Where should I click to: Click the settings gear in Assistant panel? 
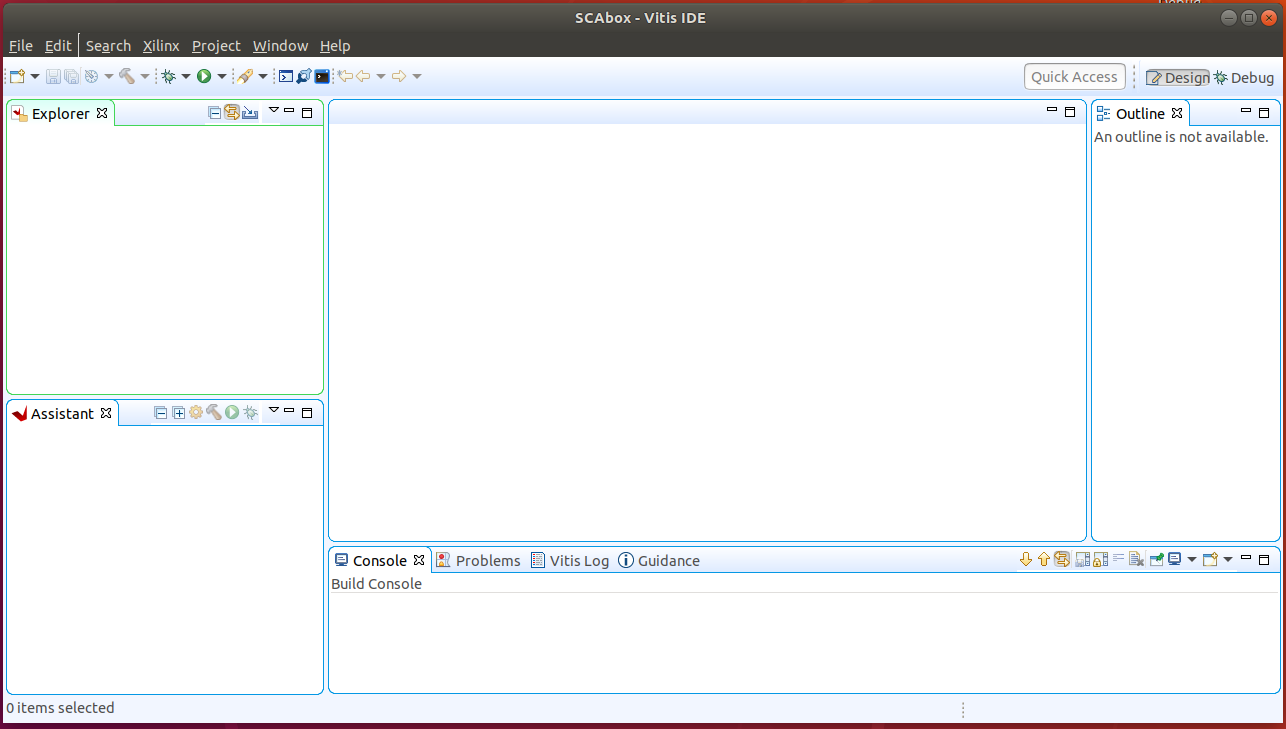click(x=196, y=412)
